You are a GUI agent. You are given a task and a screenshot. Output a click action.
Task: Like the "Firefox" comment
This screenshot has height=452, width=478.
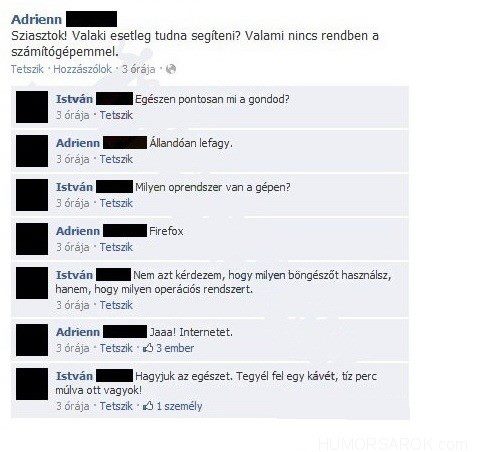tap(116, 247)
